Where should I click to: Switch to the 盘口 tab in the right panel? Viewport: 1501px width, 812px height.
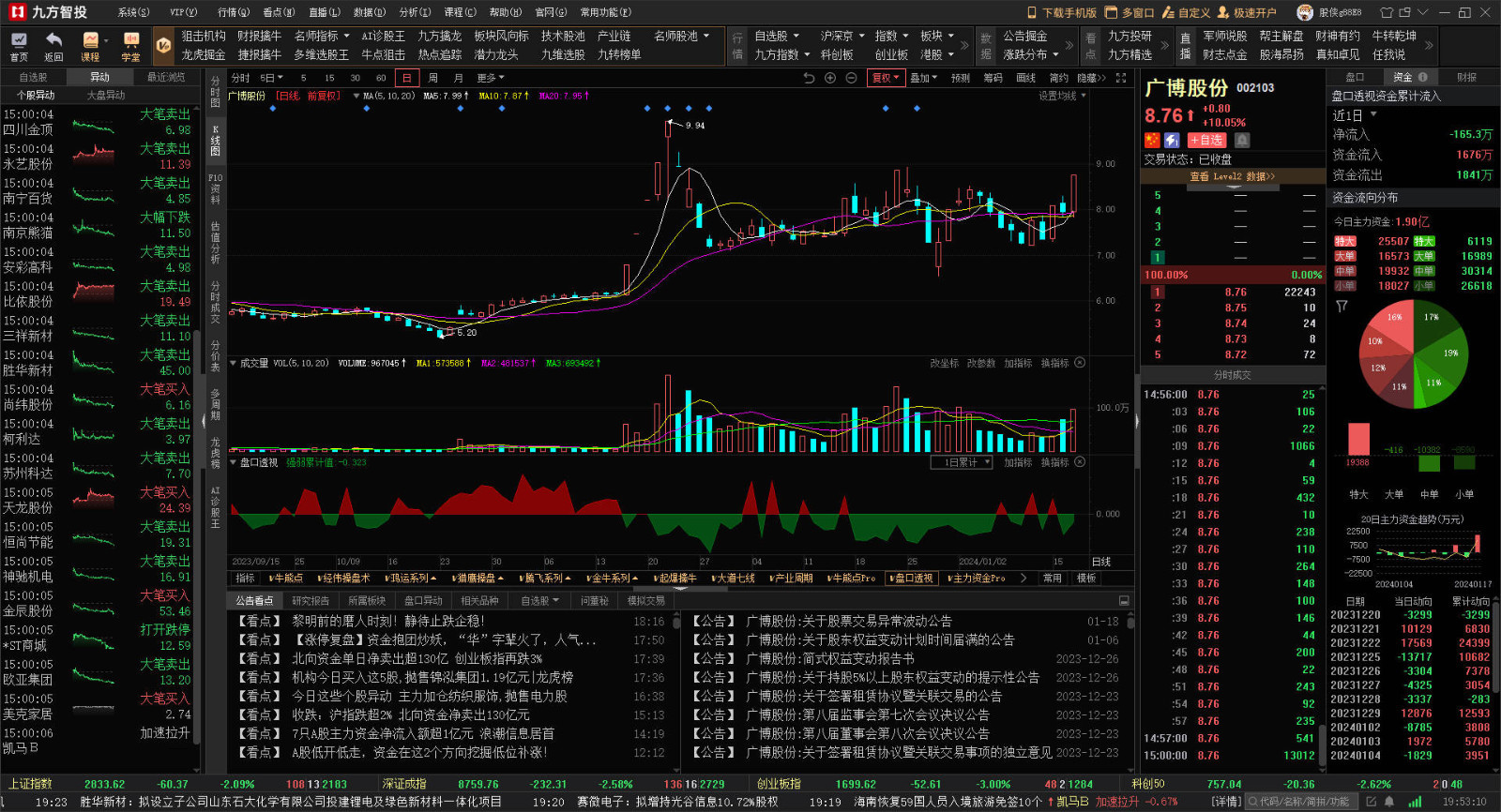click(x=1355, y=77)
